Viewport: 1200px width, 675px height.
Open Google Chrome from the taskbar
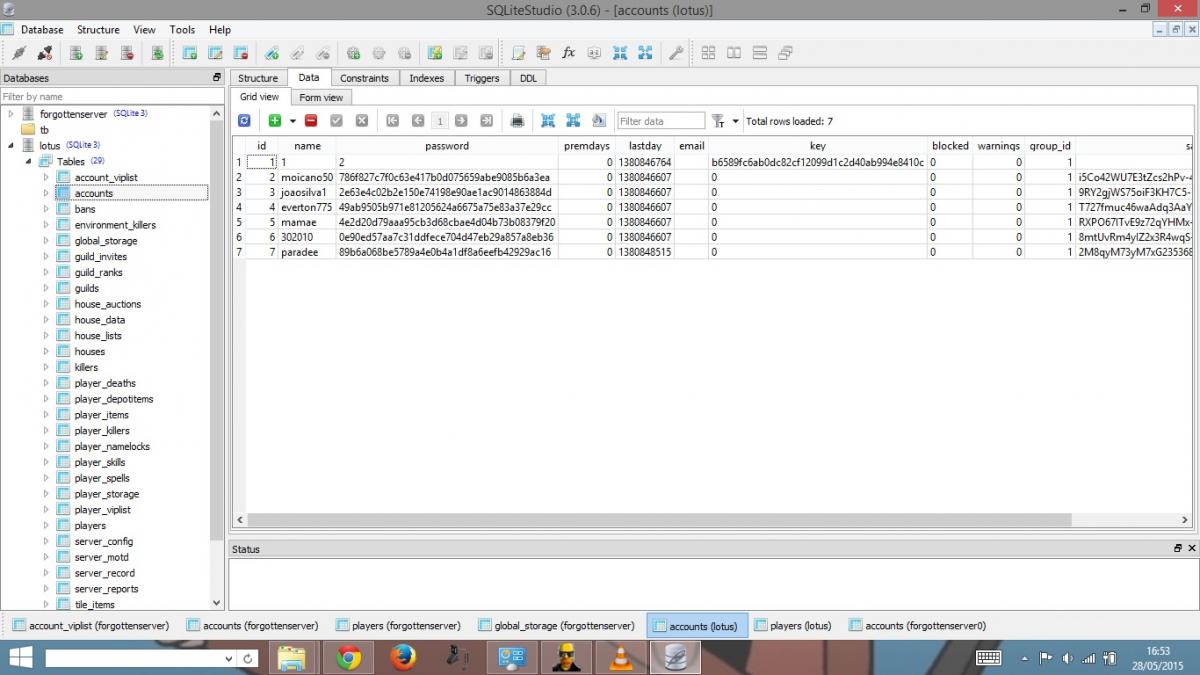(348, 657)
